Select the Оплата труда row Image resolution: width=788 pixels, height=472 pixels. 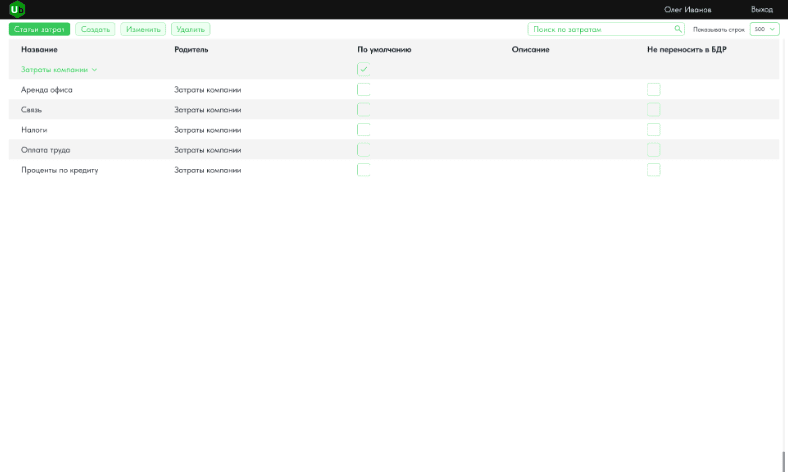tap(46, 150)
